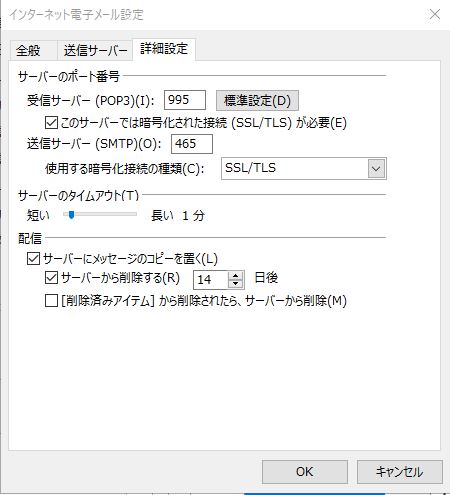Click the SMTP port number field
Viewport: 450px width, 495px height.
coord(192,144)
